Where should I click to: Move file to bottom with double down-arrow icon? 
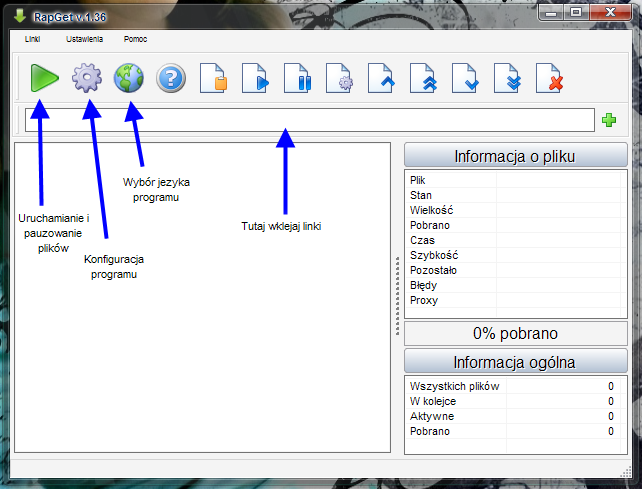coord(508,78)
